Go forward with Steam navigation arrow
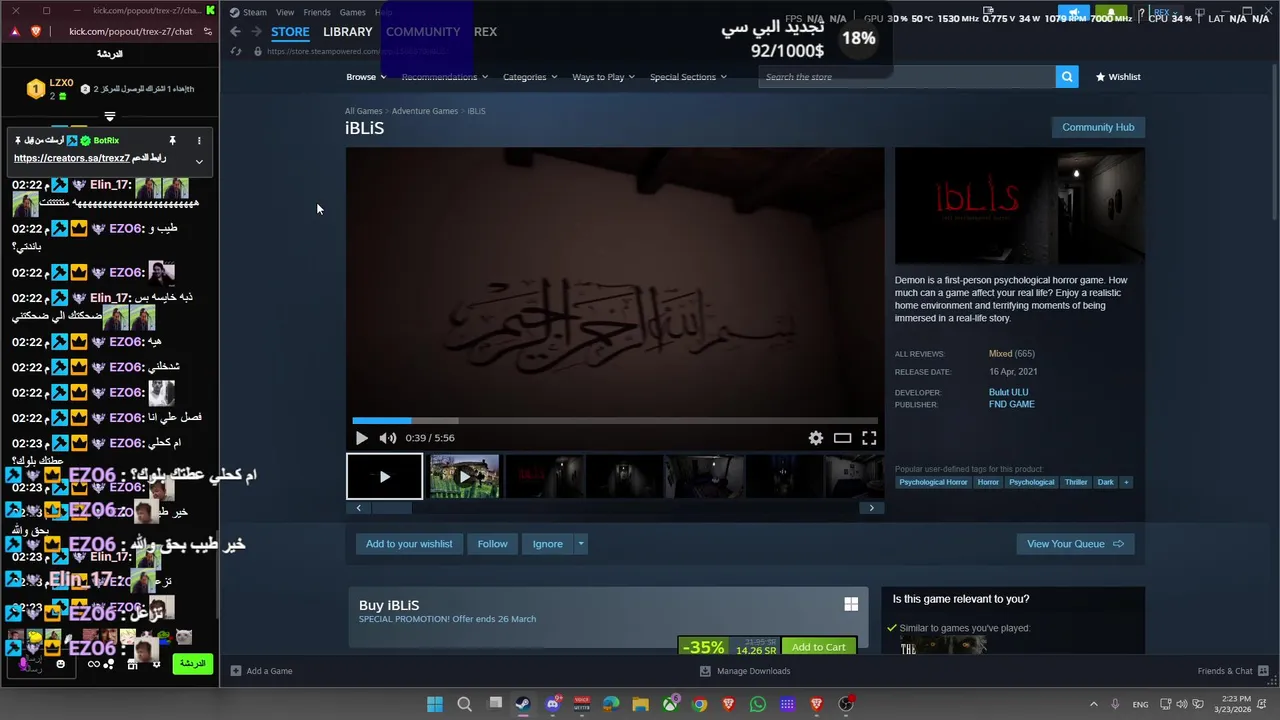Image resolution: width=1280 pixels, height=720 pixels. coord(257,32)
